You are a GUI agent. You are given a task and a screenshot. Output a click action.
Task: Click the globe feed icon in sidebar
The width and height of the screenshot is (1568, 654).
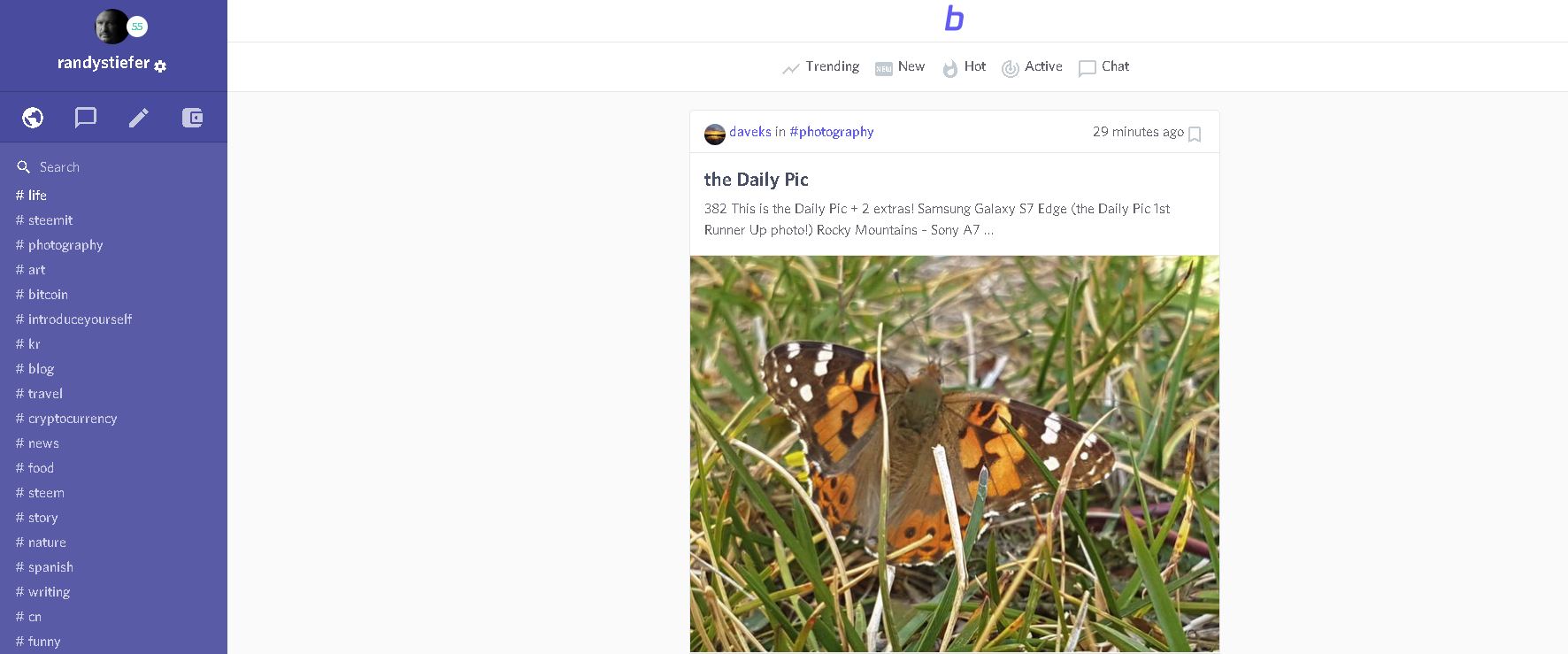(x=33, y=118)
